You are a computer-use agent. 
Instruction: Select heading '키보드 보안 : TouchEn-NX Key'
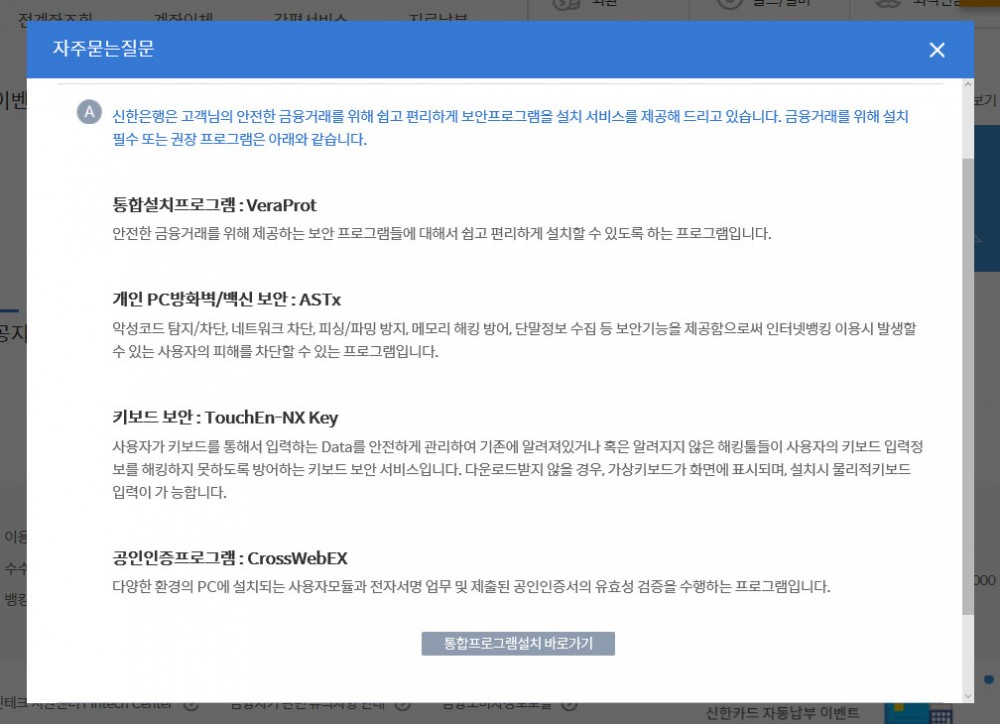click(x=225, y=417)
